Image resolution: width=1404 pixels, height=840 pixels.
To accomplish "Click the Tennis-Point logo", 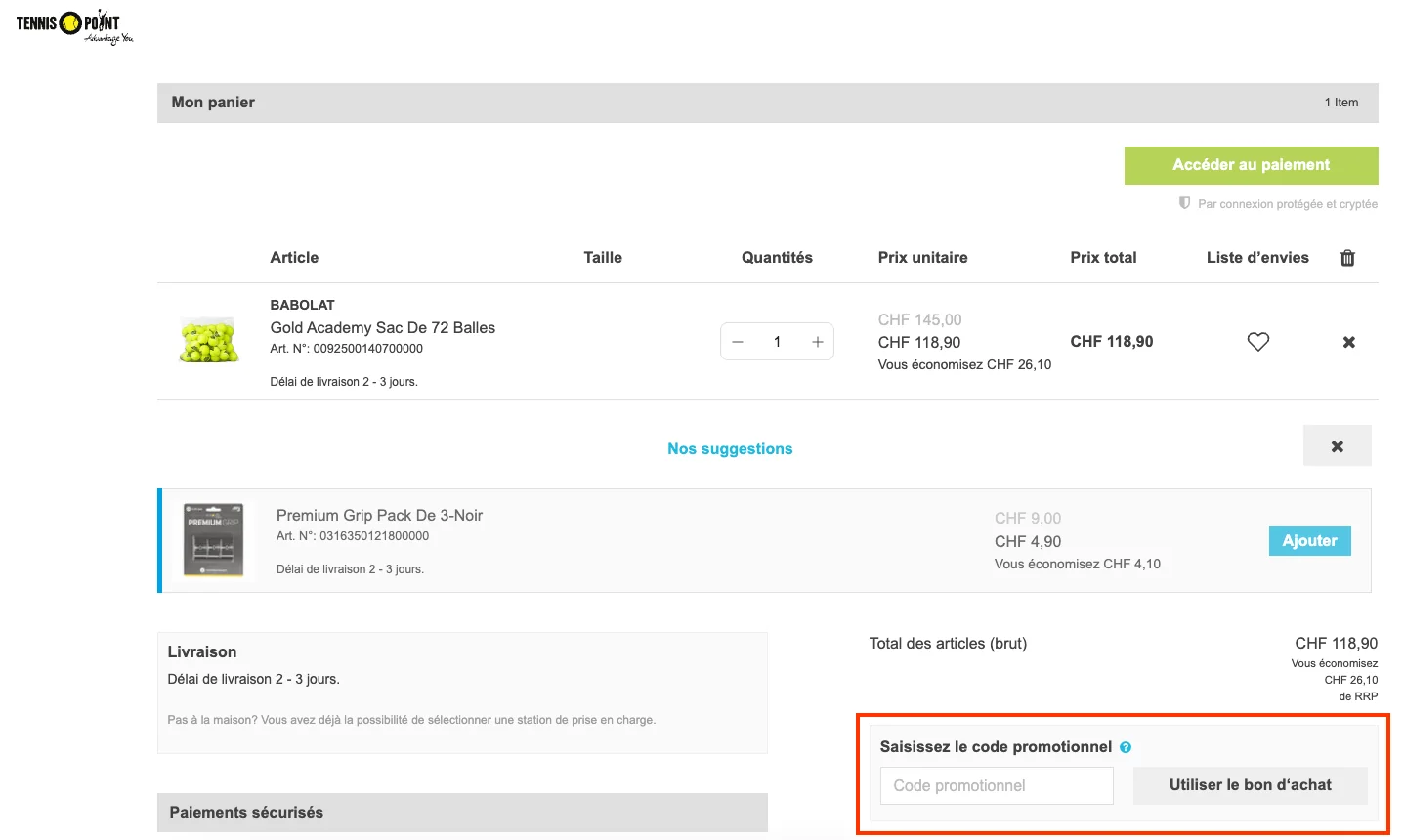I will [72, 25].
